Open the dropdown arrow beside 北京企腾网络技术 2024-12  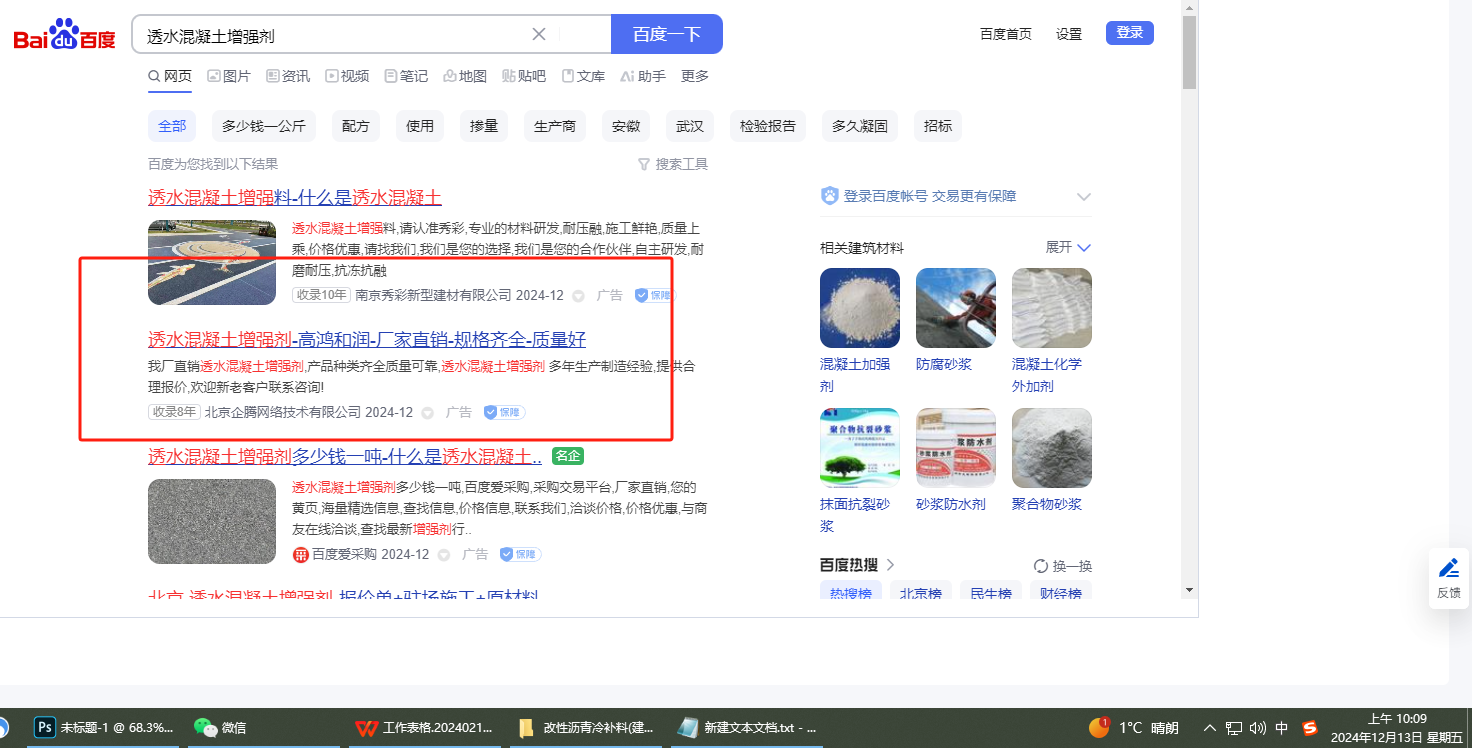(x=427, y=413)
